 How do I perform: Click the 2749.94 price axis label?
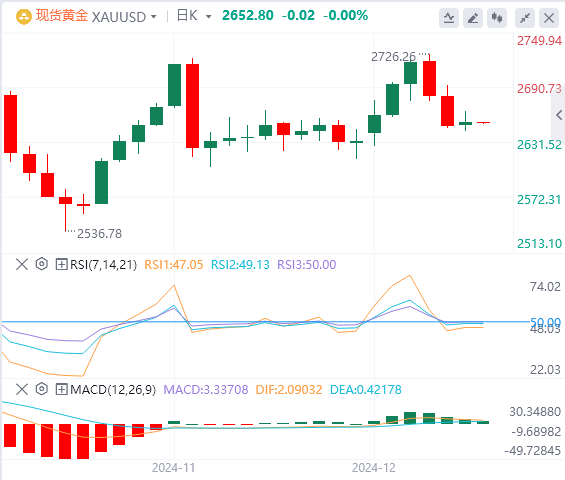point(539,41)
